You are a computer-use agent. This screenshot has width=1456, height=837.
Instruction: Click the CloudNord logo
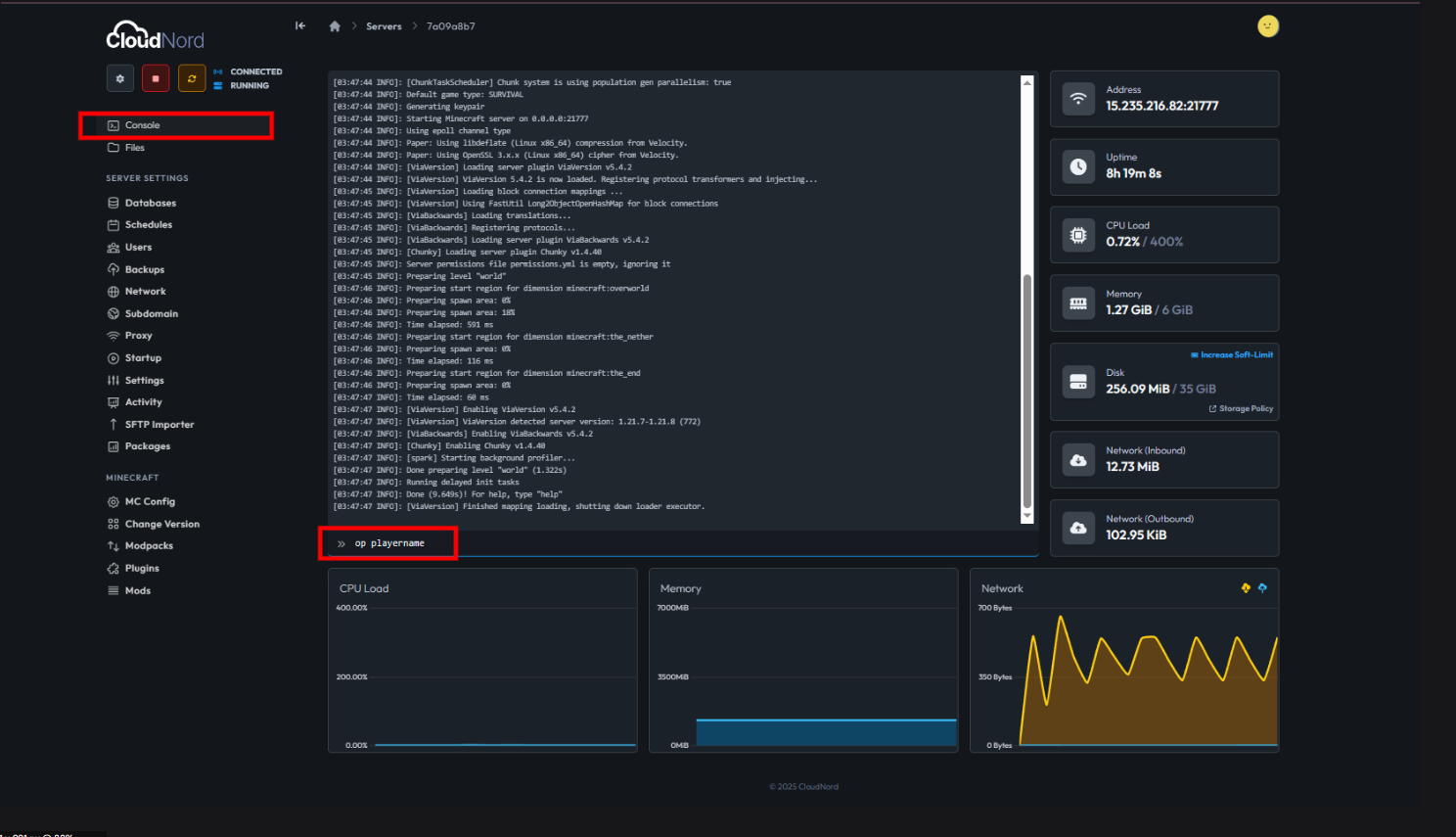(156, 36)
